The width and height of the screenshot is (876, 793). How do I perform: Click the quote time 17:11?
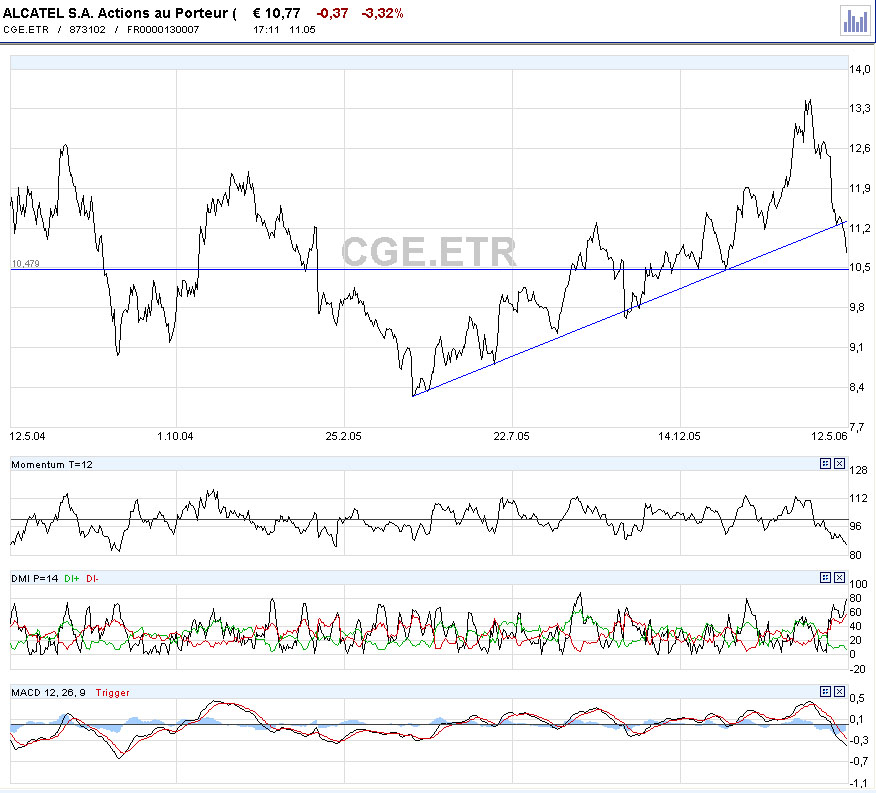266,30
